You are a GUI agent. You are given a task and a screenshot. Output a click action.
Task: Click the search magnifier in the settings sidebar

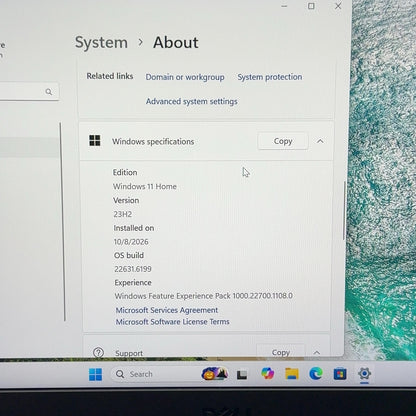pos(49,92)
